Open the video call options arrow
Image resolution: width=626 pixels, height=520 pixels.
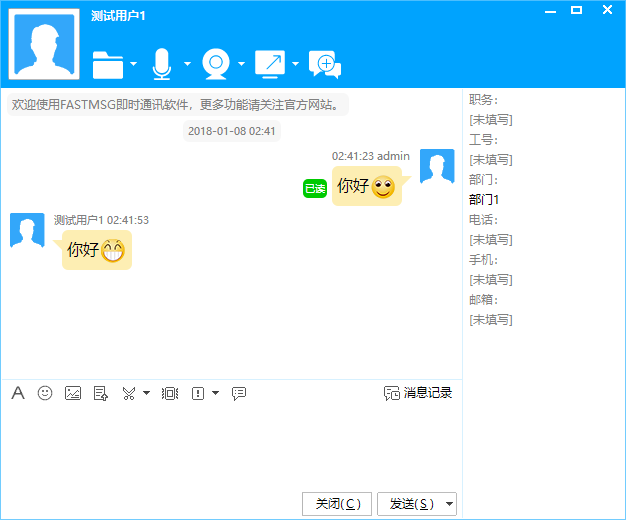[242, 64]
